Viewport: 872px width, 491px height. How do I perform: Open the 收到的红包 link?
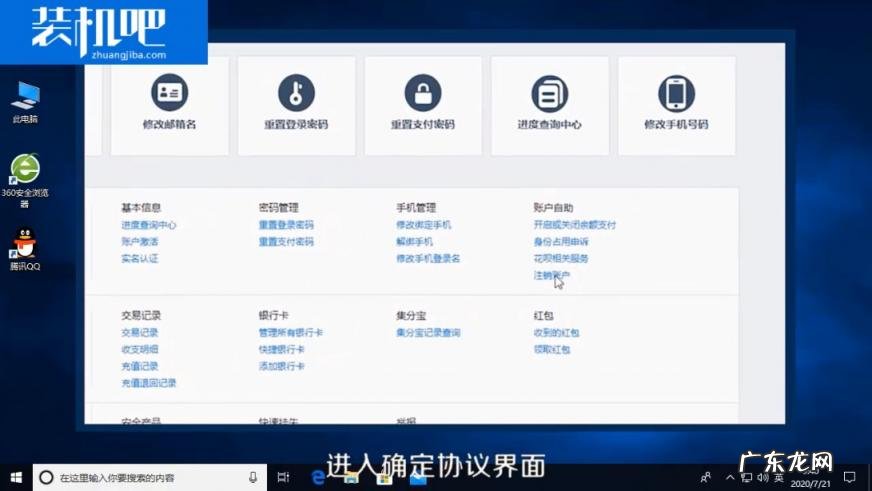(x=556, y=333)
